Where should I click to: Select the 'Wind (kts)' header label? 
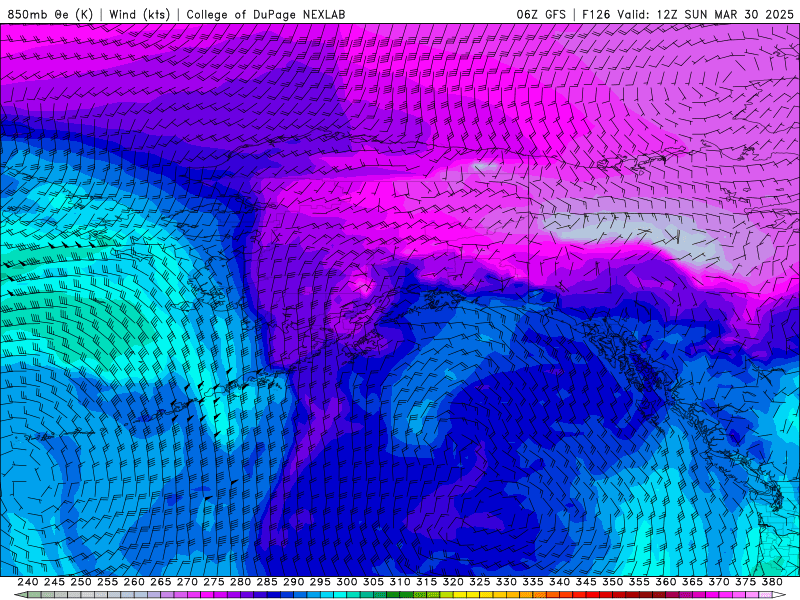[x=139, y=14]
